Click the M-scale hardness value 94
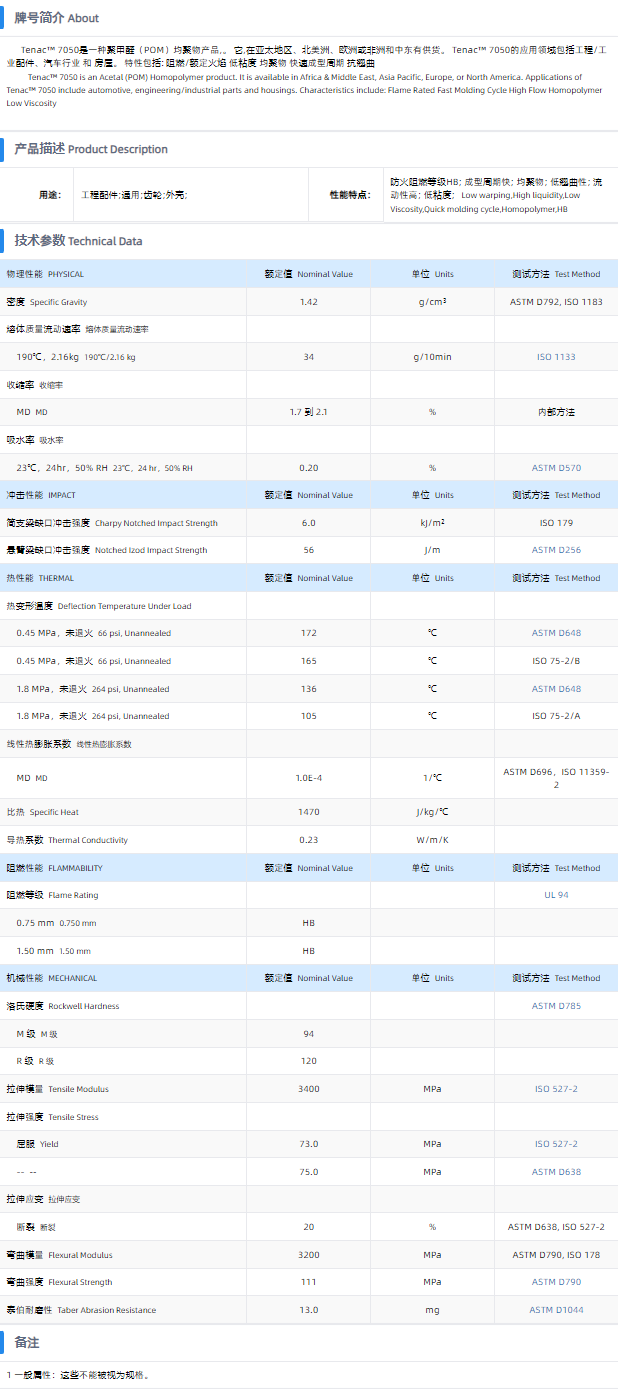 [309, 1034]
